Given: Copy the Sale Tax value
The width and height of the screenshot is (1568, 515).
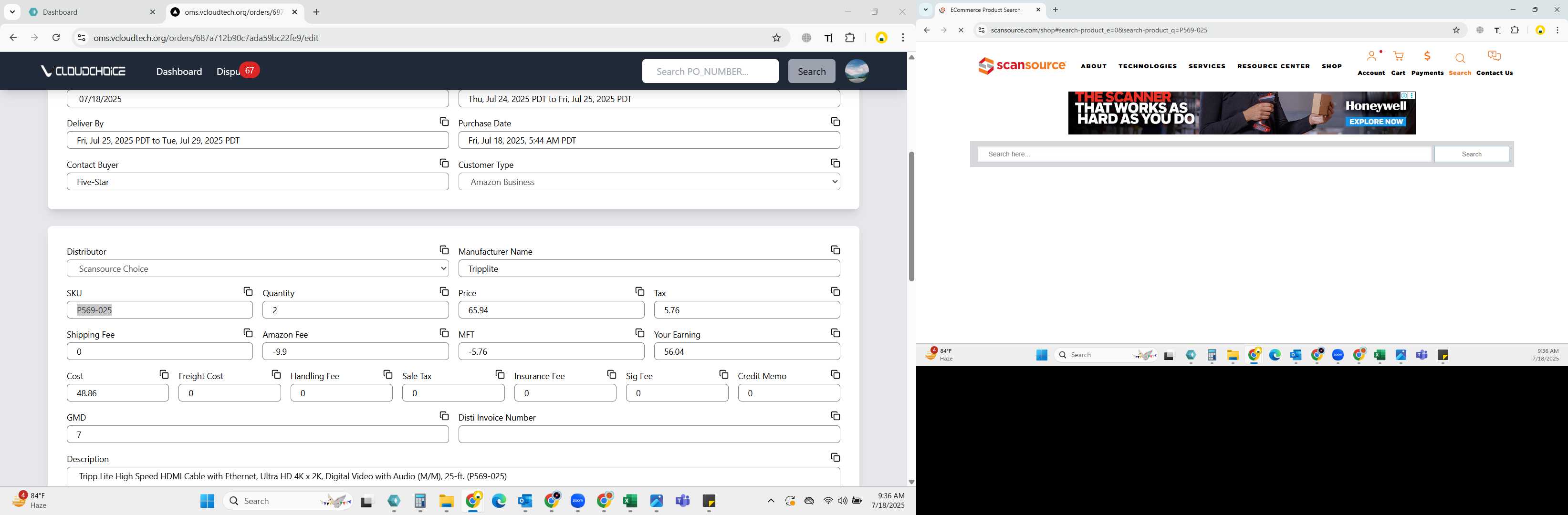Looking at the screenshot, I should 500,374.
